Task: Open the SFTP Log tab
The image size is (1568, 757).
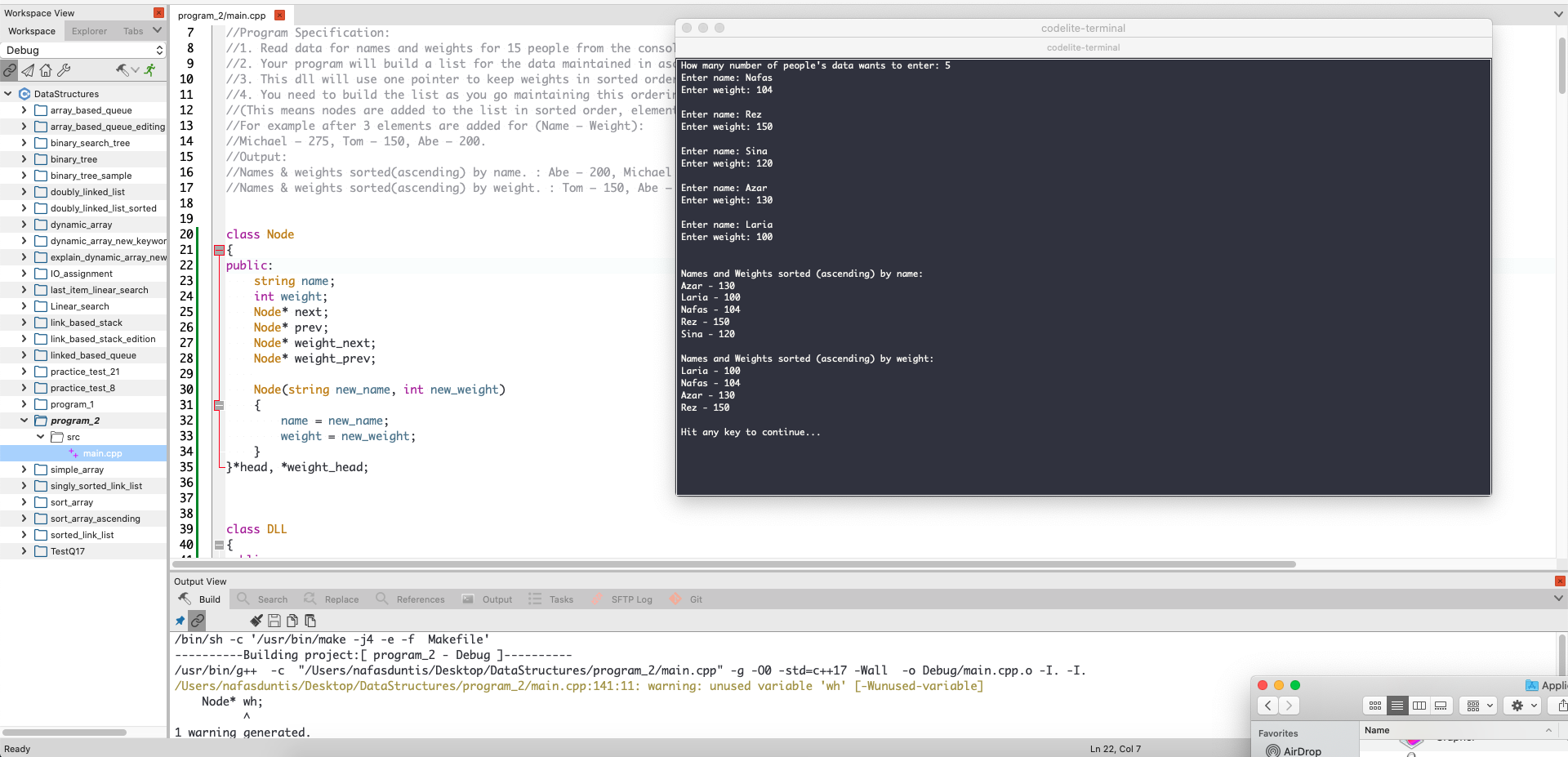Action: pos(621,599)
